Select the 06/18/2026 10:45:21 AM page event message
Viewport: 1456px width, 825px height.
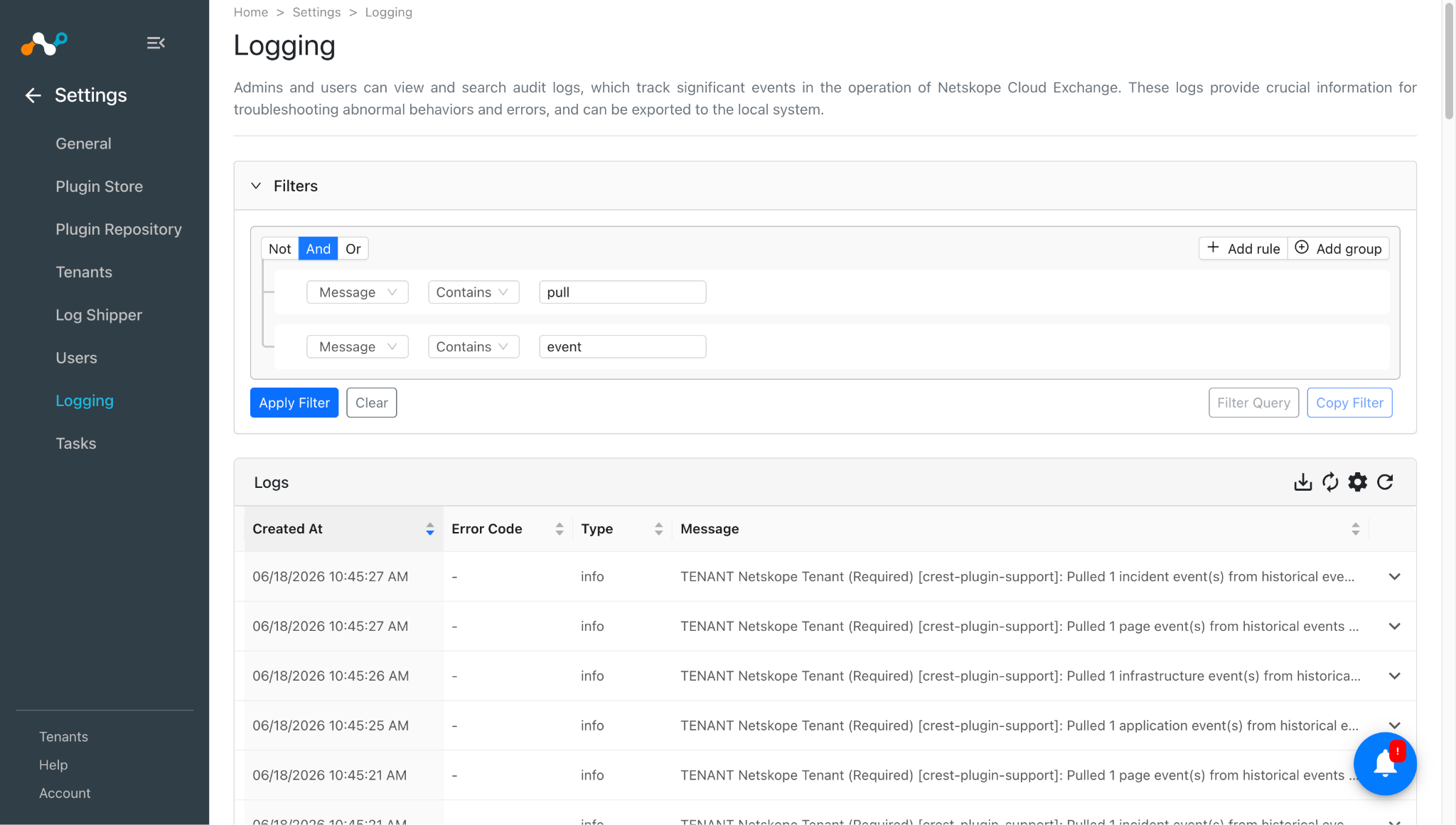click(x=1018, y=776)
